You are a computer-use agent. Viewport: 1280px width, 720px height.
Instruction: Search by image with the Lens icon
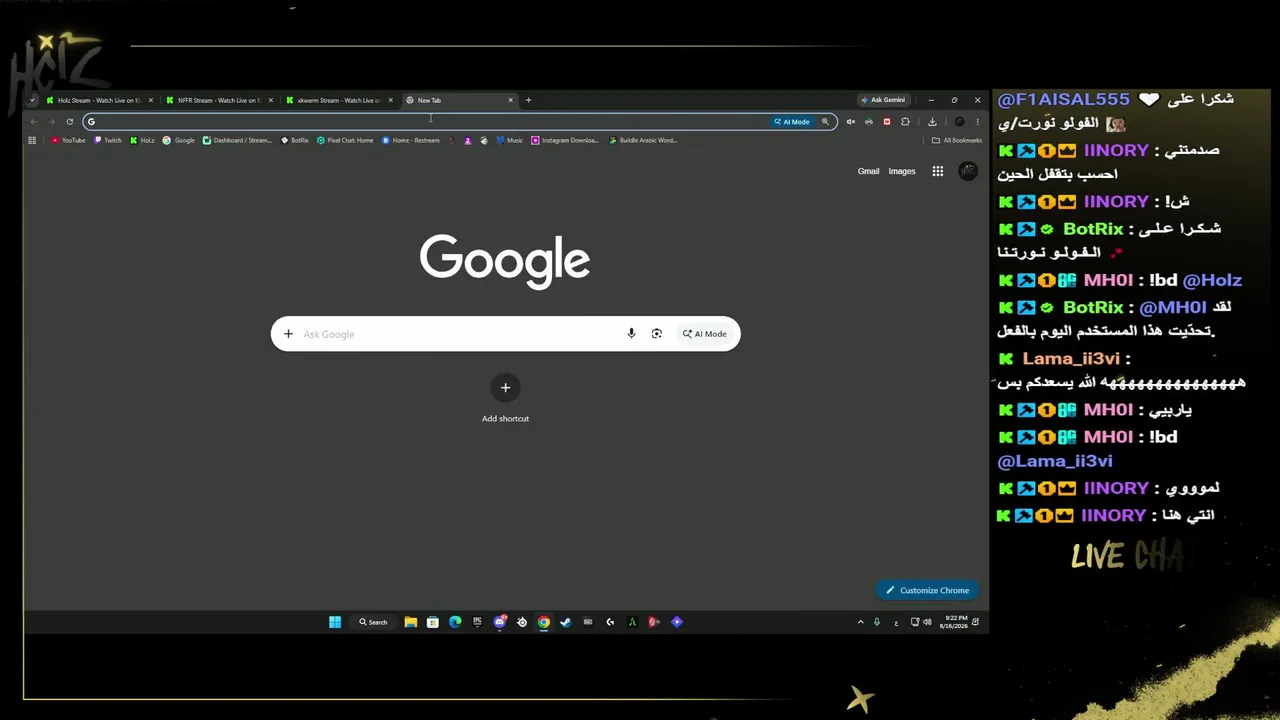[656, 334]
